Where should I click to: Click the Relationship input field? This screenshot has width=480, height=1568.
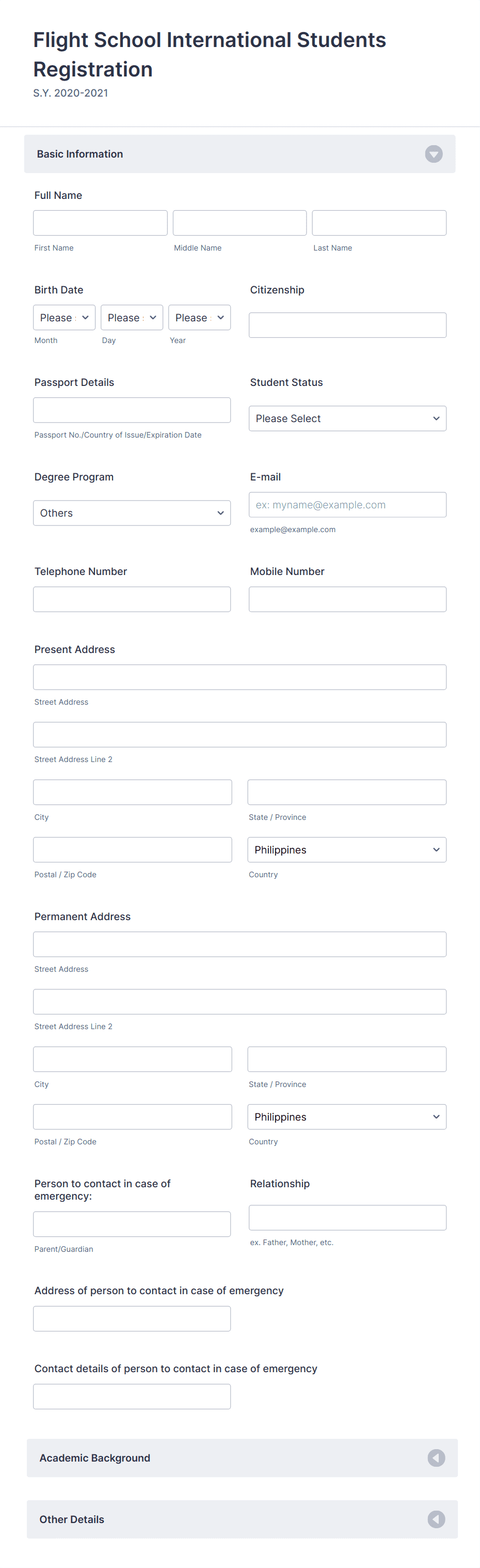(x=347, y=1217)
